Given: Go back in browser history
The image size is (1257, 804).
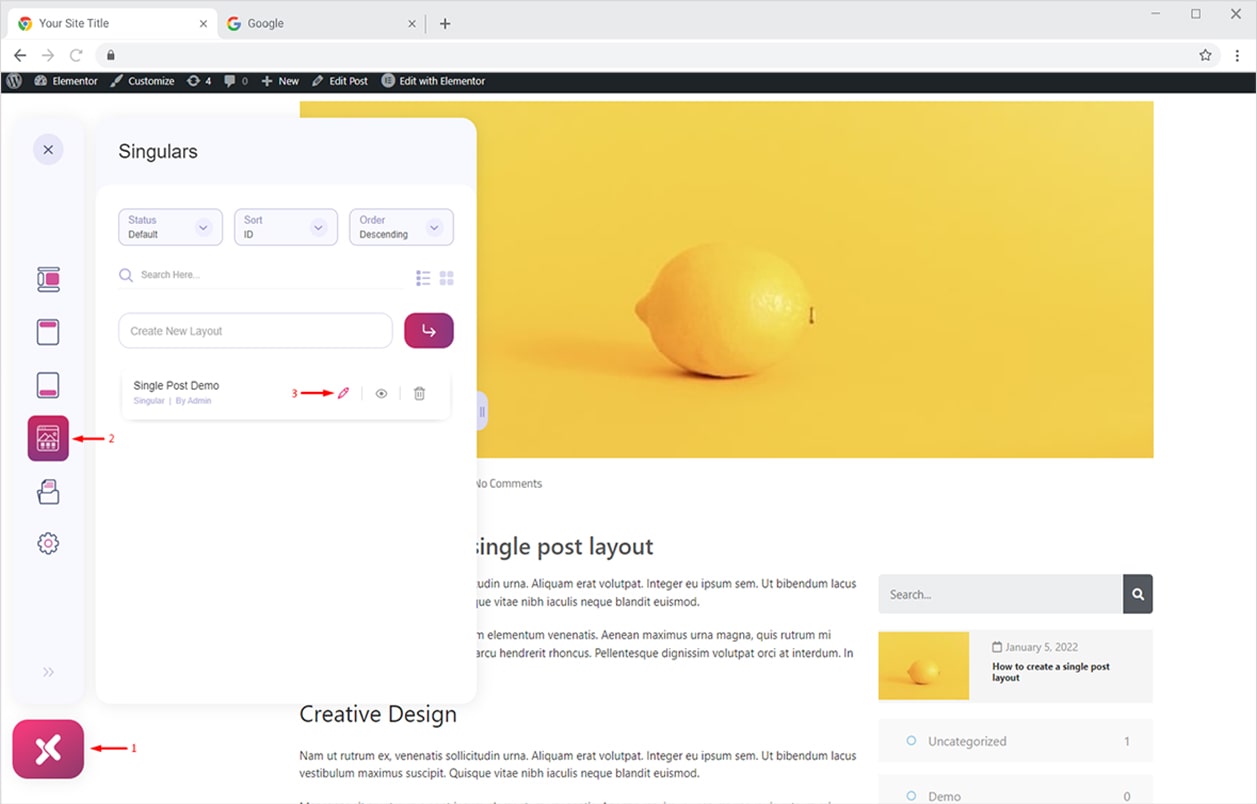Looking at the screenshot, I should pos(20,55).
